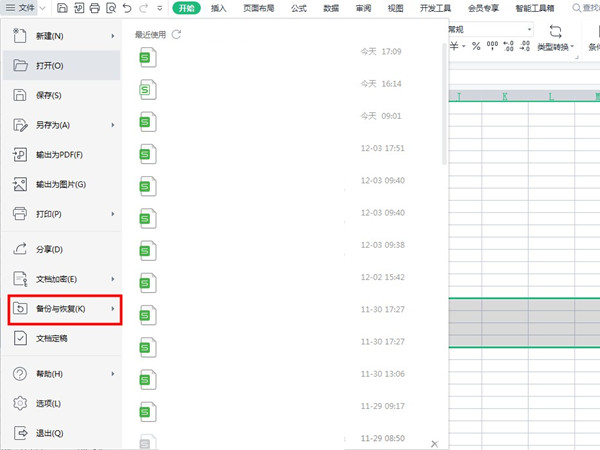Image resolution: width=600 pixels, height=450 pixels.
Task: Click the redo arrow in top toolbar
Action: (x=142, y=8)
